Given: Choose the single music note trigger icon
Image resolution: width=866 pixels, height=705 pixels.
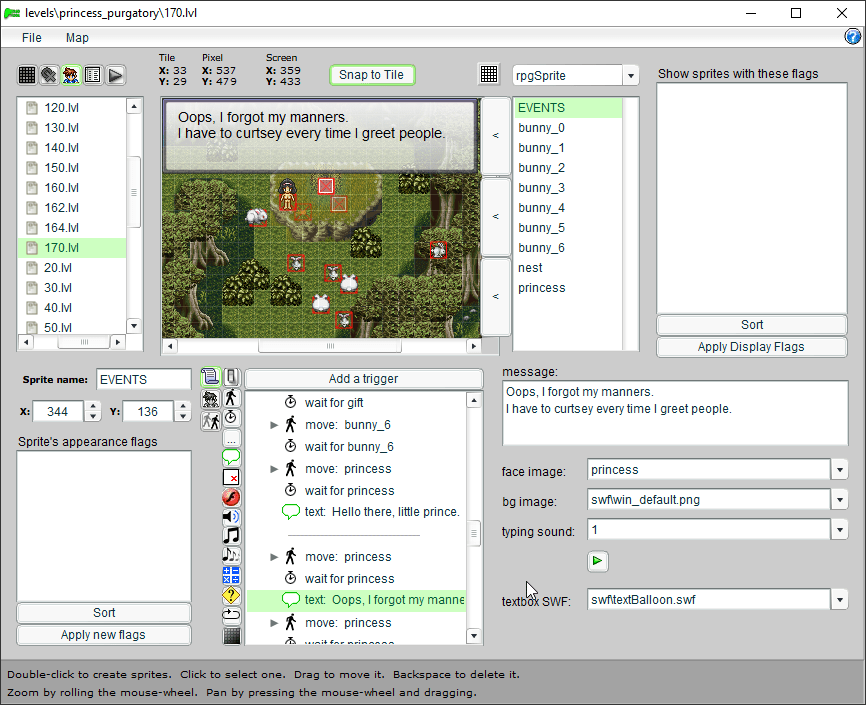Looking at the screenshot, I should pos(231,535).
